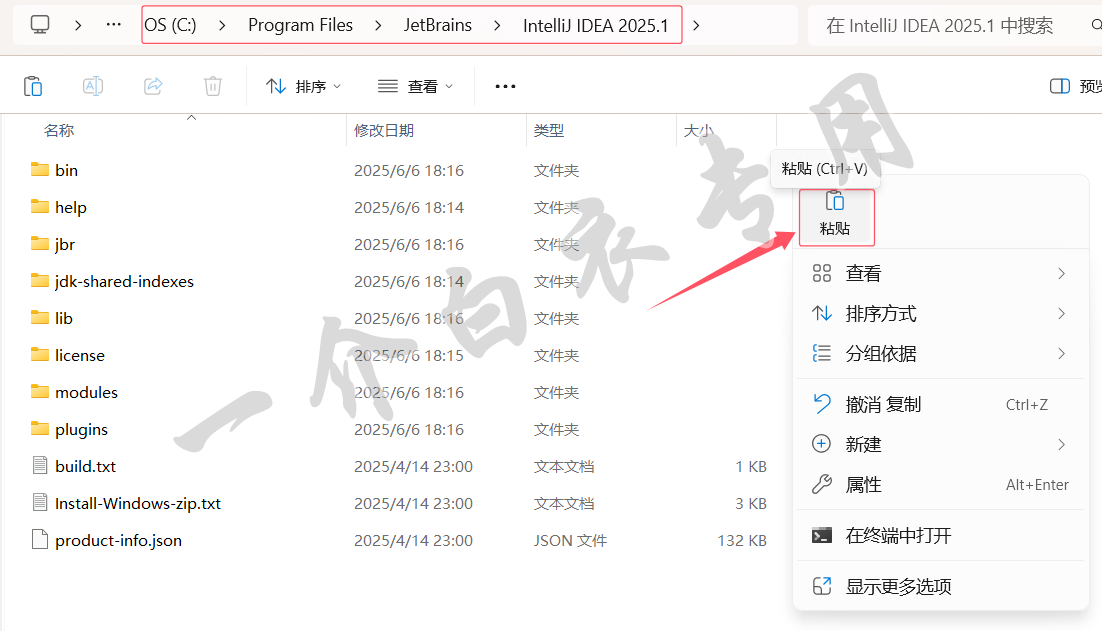Image resolution: width=1102 pixels, height=631 pixels.
Task: Open the bin folder icon
Action: 40,169
